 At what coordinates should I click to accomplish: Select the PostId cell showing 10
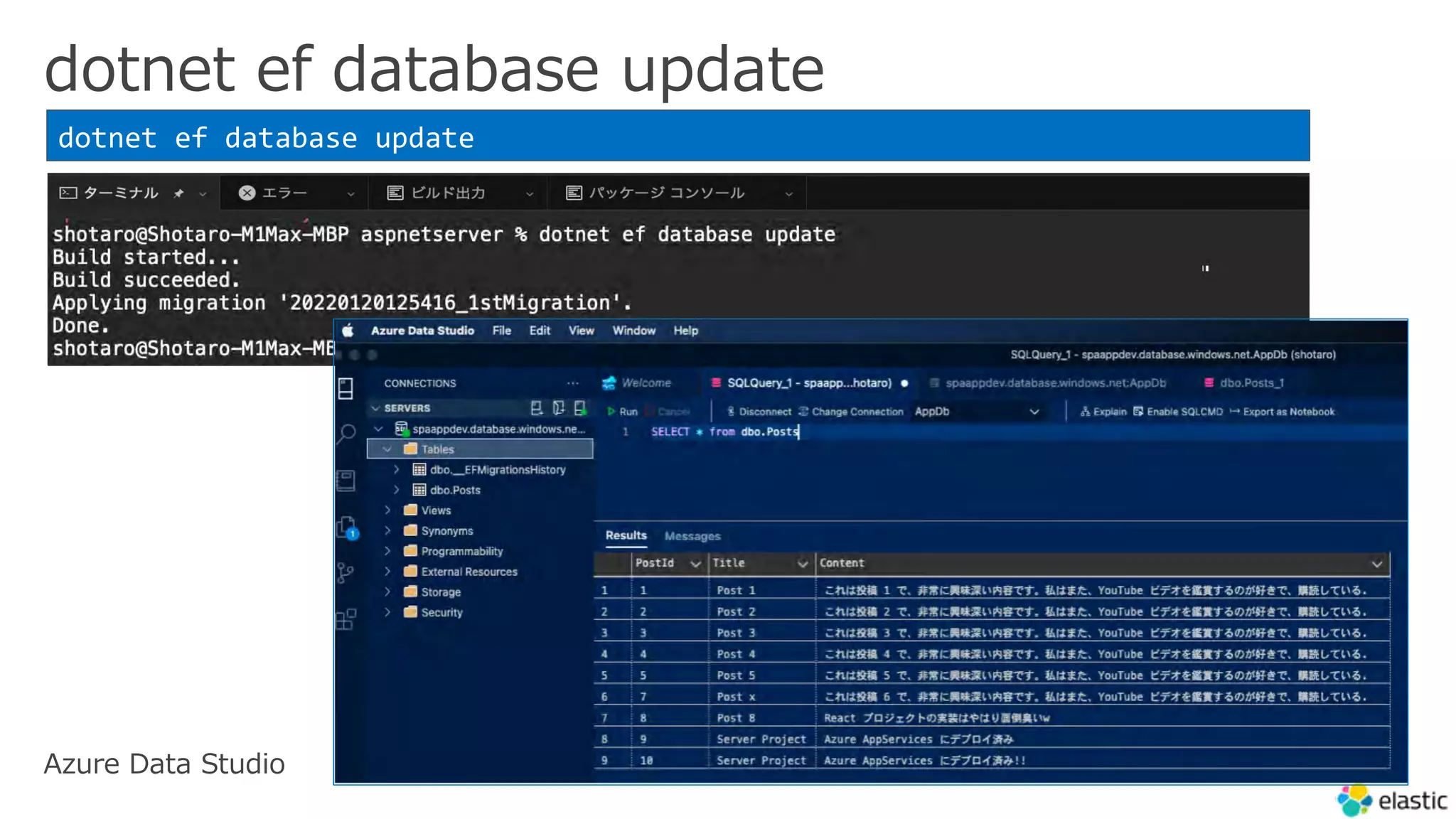[x=670, y=761]
